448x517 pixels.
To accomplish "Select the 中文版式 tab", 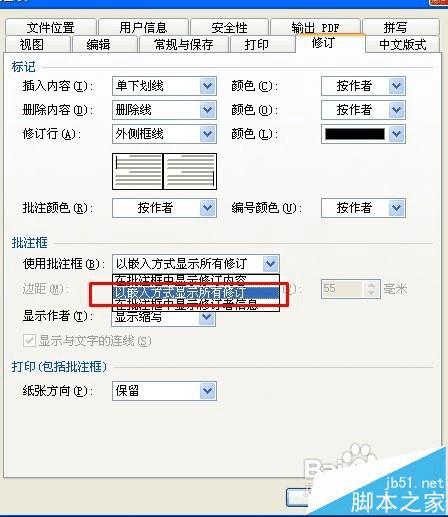I will point(402,44).
